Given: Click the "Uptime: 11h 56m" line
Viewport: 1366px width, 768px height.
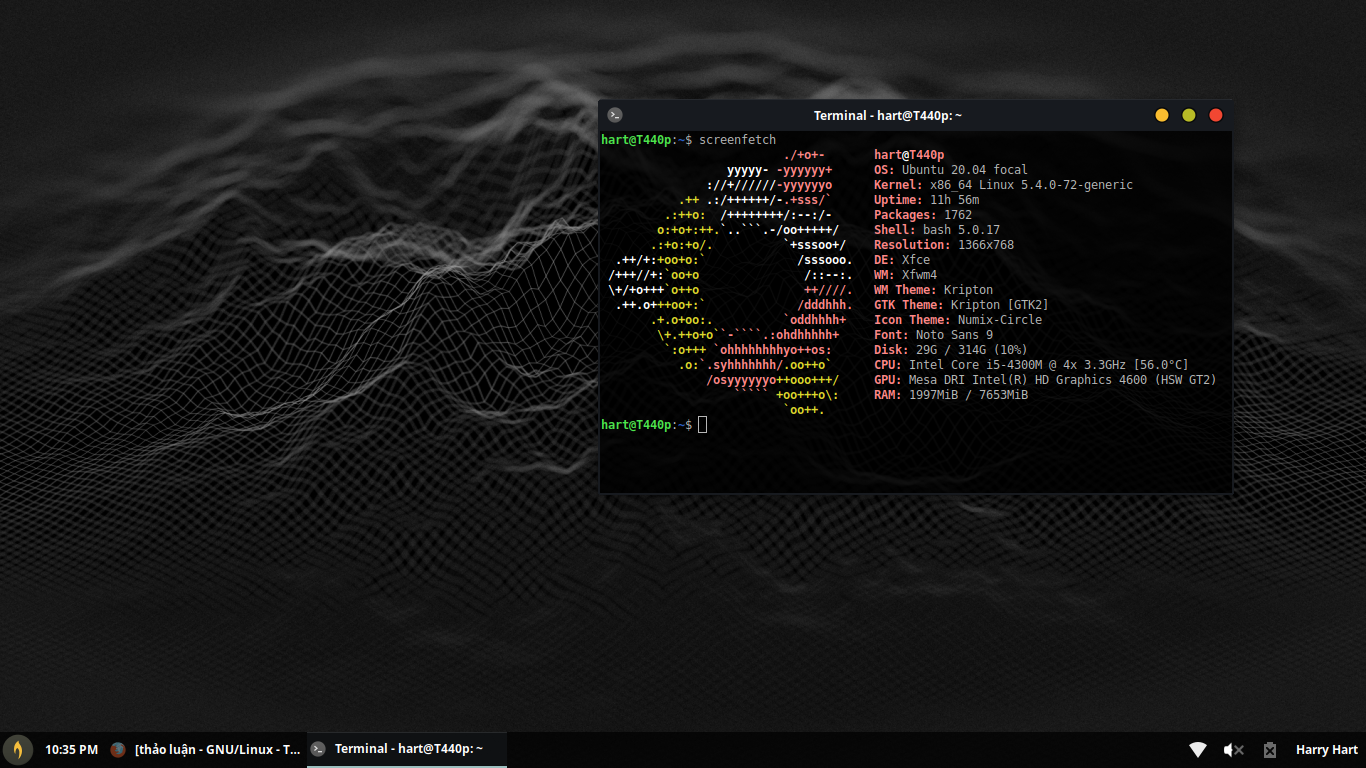Looking at the screenshot, I should coord(926,200).
